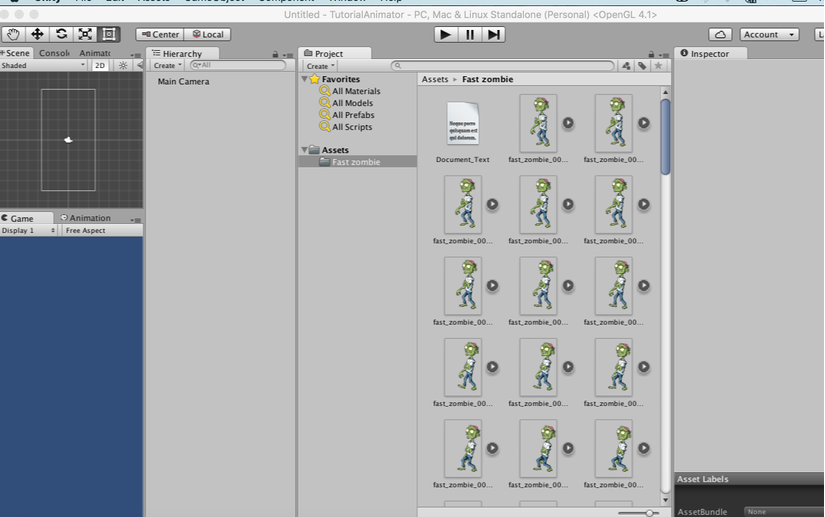Screen dimensions: 825x517
Task: Click the asset grid vertical scrollbar
Action: [665, 137]
